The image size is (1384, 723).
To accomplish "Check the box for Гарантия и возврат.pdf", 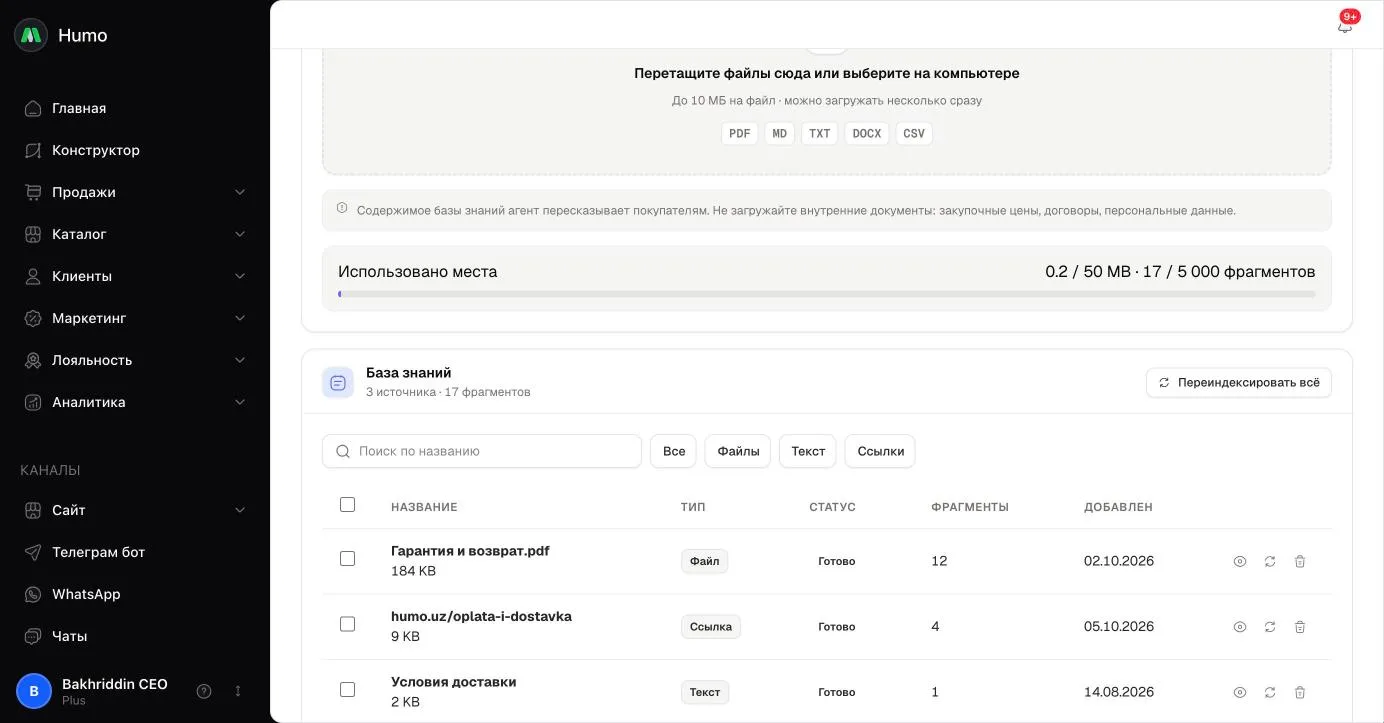I will [x=347, y=559].
